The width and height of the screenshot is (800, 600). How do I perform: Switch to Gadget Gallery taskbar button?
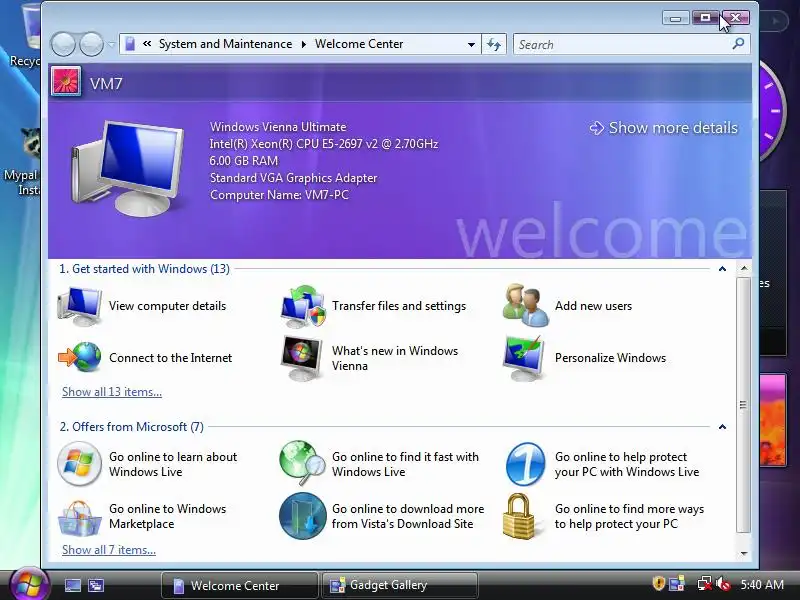(400, 585)
